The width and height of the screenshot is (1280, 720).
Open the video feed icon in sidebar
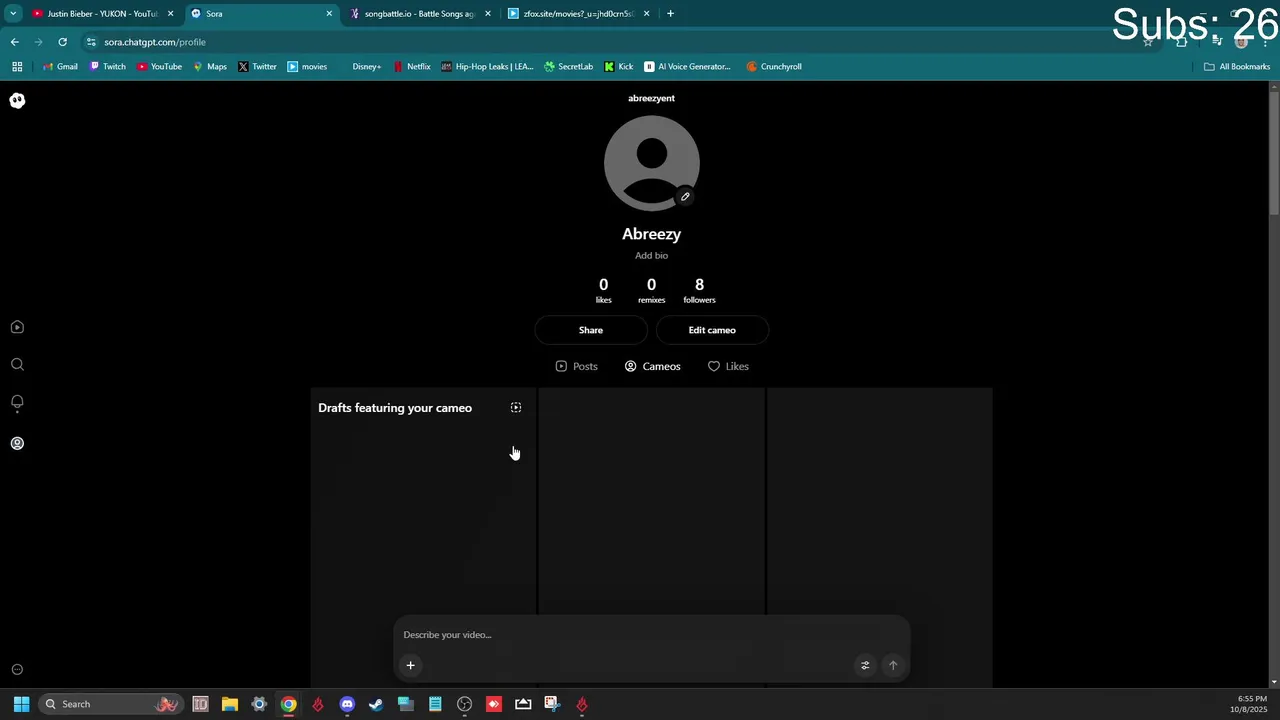point(17,327)
